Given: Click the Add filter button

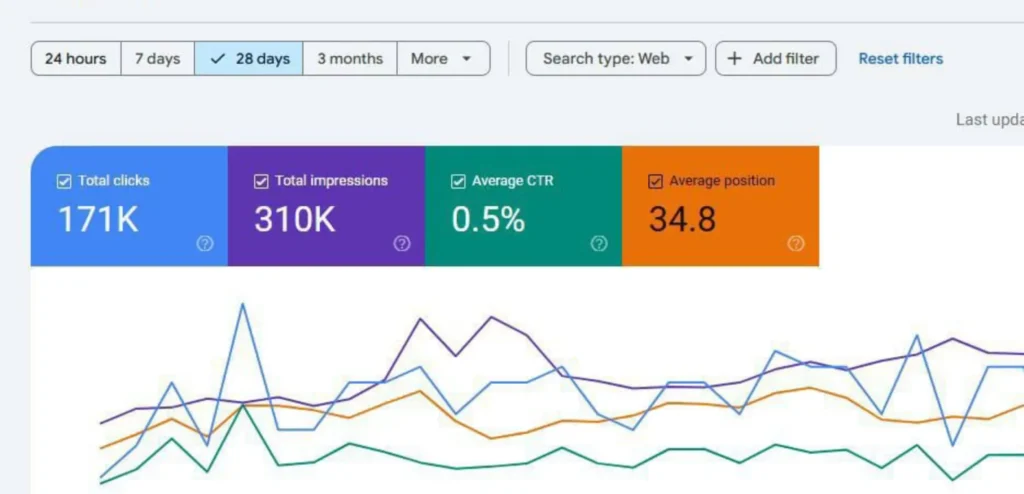Looking at the screenshot, I should click(775, 58).
